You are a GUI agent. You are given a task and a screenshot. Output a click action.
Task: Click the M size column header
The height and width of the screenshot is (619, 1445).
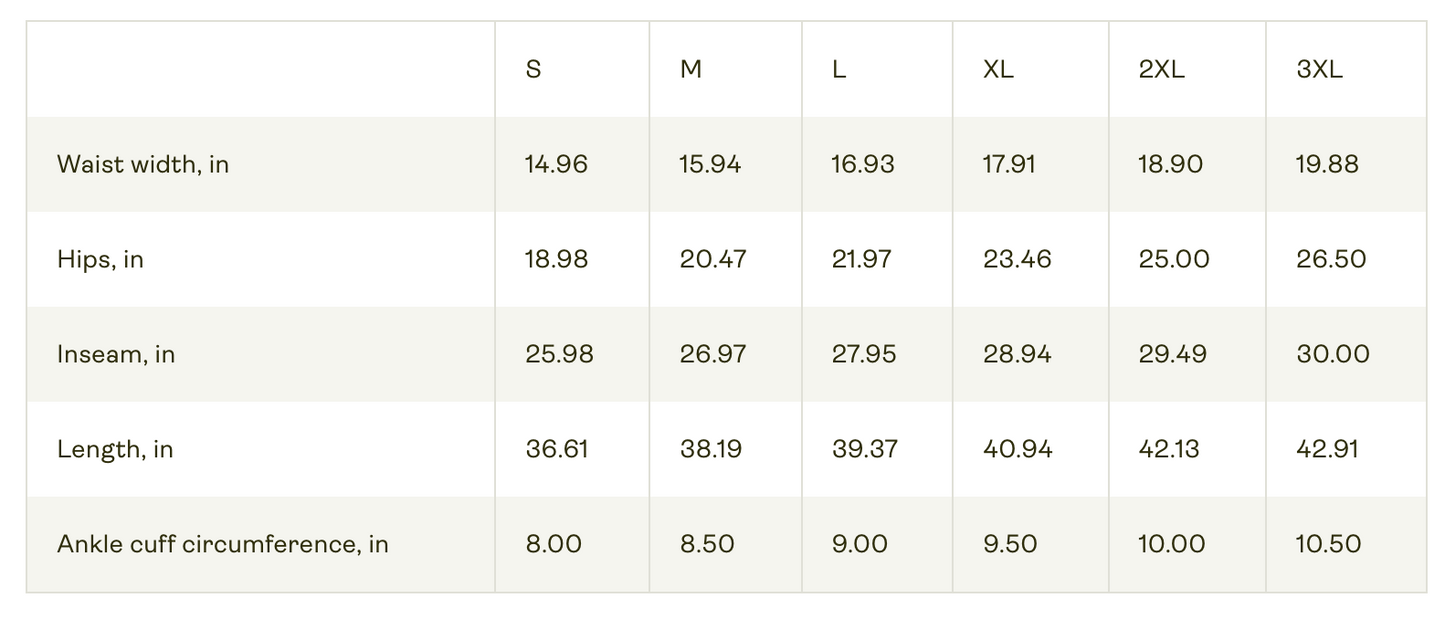[x=691, y=69]
